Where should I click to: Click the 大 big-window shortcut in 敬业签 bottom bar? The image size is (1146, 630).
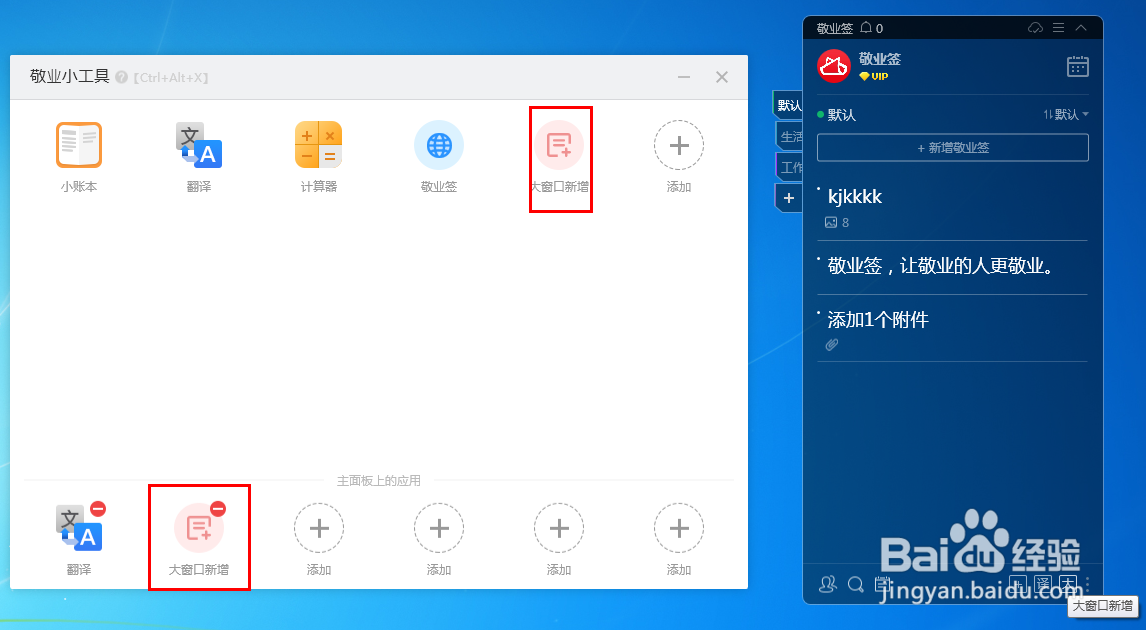tap(1068, 584)
